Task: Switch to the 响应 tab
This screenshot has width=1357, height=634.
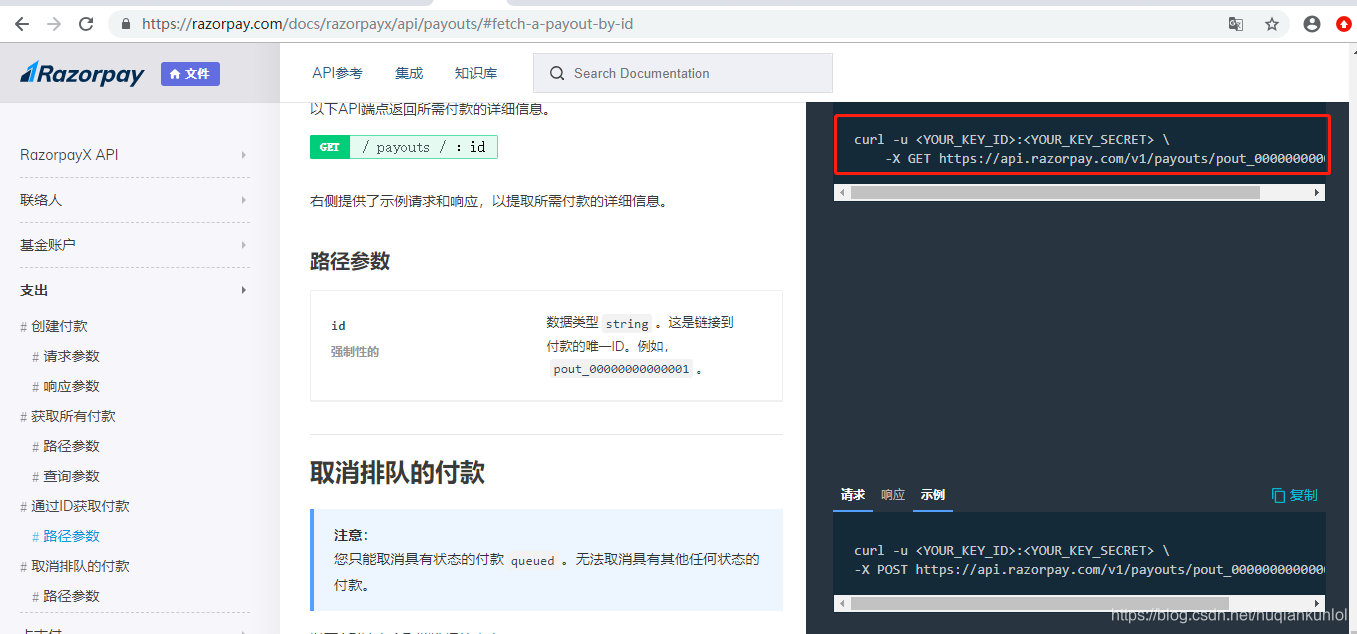Action: (x=893, y=495)
